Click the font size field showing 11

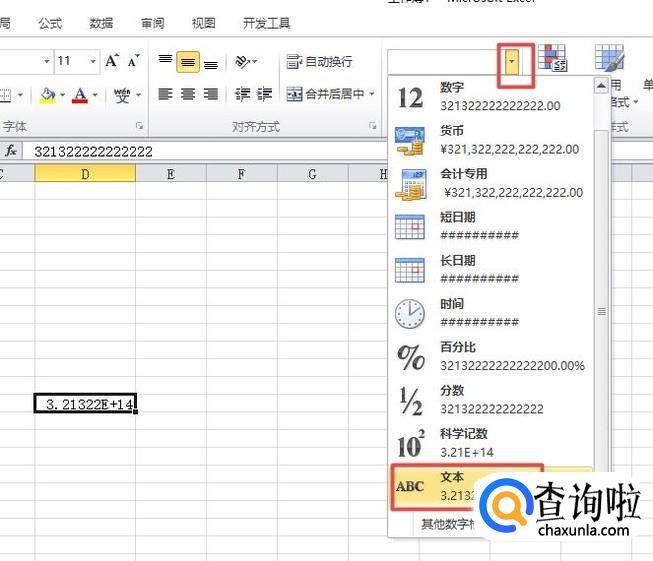point(71,61)
